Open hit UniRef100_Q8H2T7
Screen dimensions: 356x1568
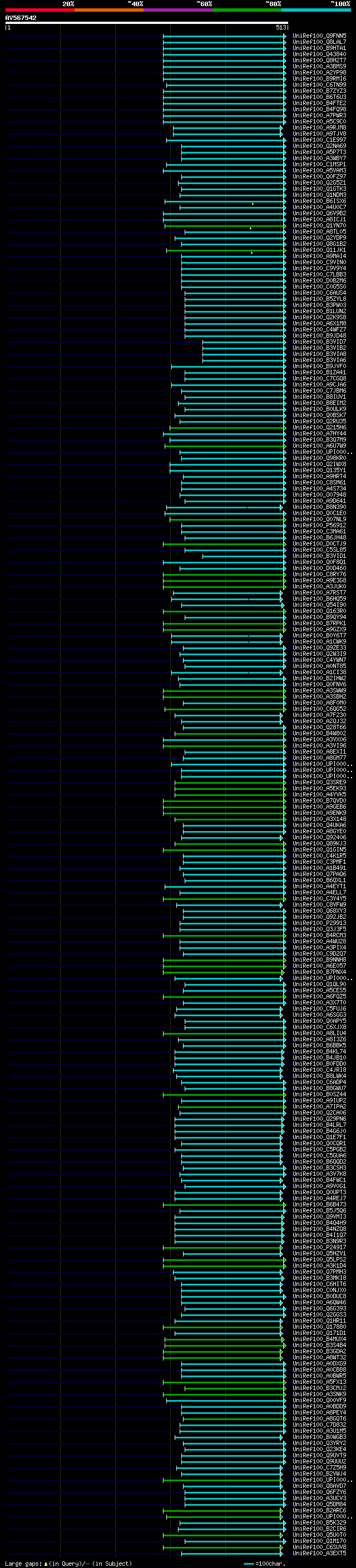(x=319, y=60)
